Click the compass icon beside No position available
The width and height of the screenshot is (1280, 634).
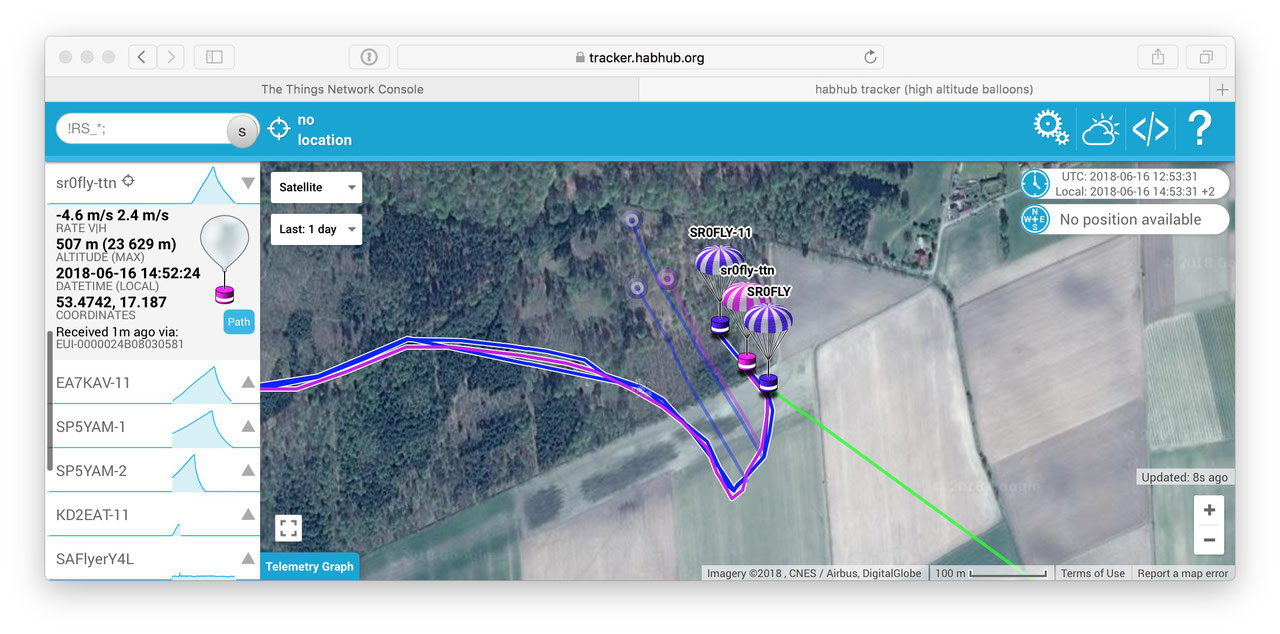coord(1035,219)
